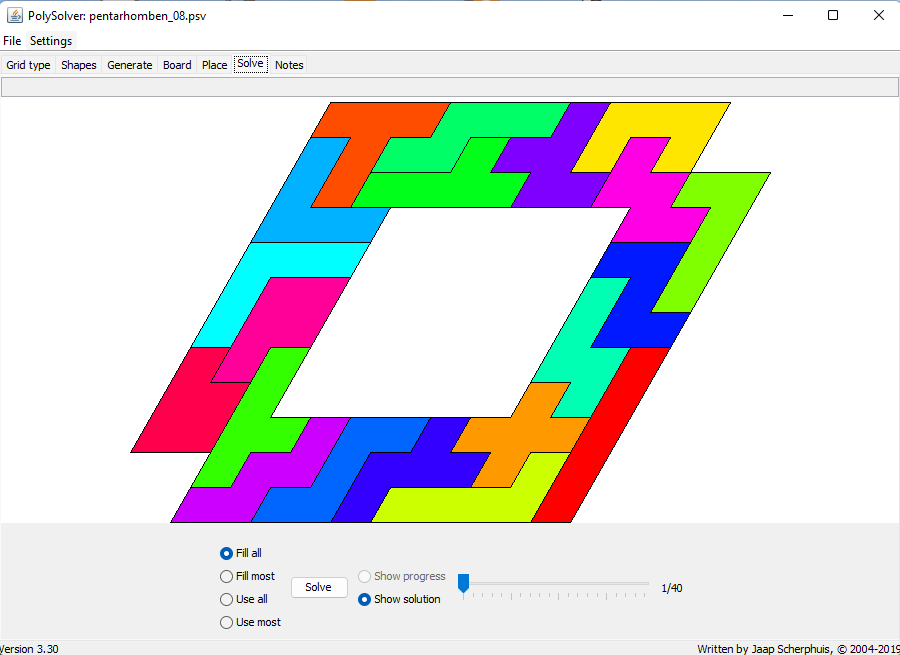900x655 pixels.
Task: Switch to the Grid type tab
Action: click(28, 65)
